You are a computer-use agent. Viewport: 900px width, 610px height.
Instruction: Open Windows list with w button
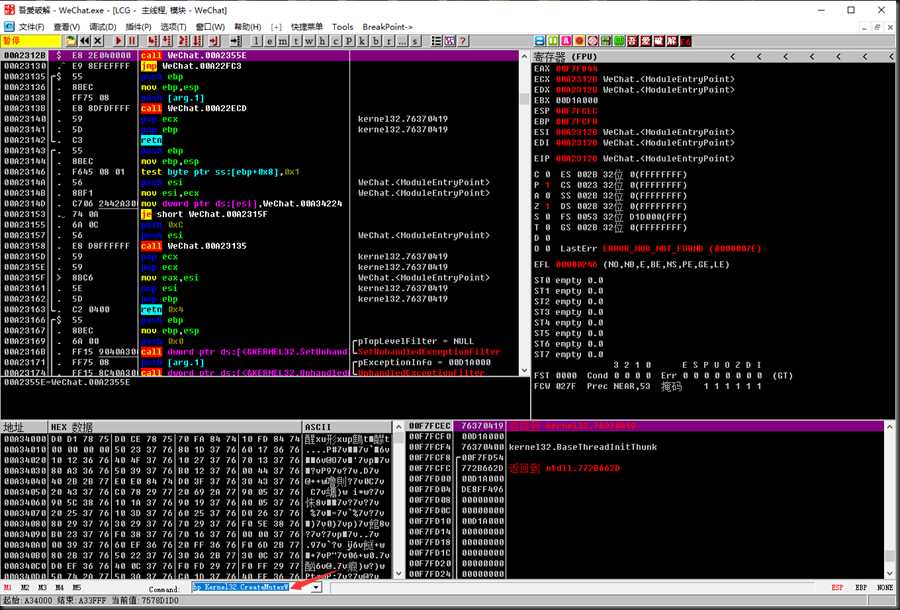pos(309,41)
